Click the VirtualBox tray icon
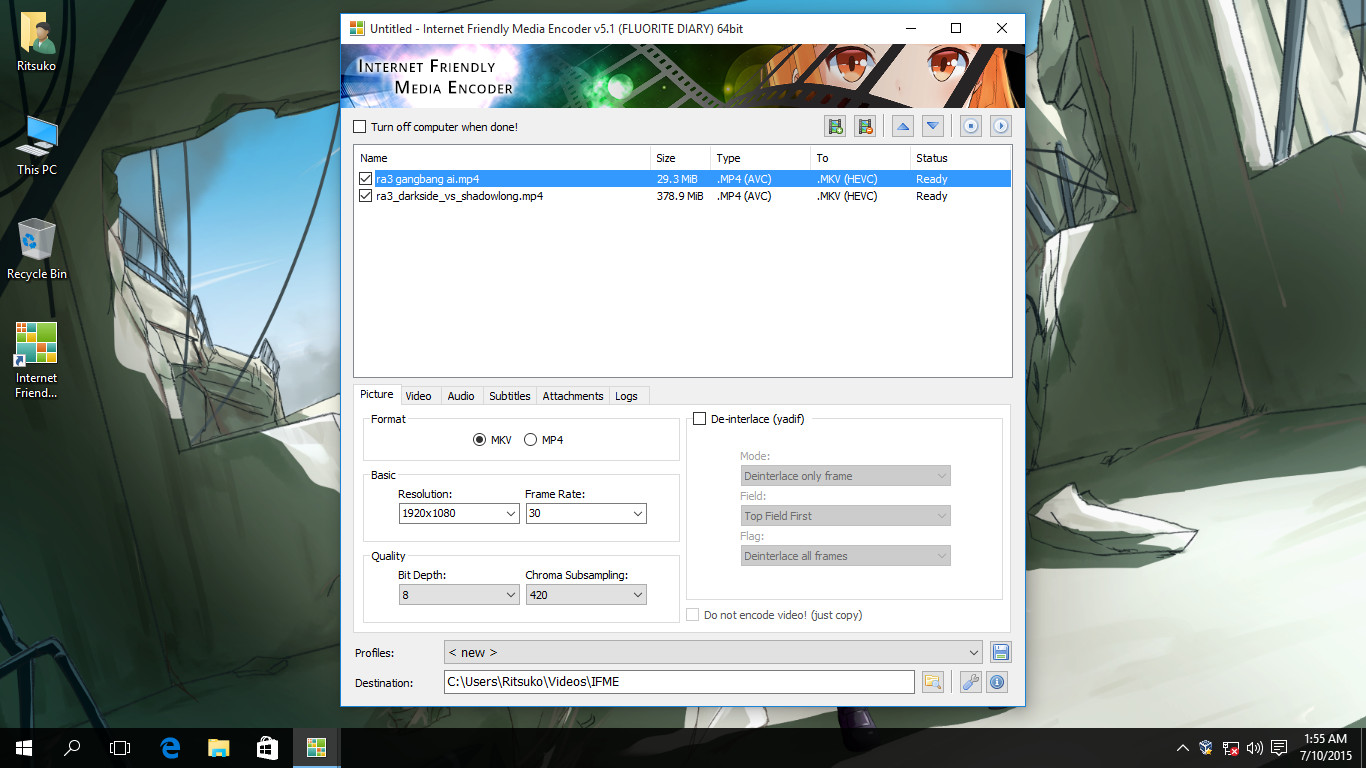This screenshot has height=768, width=1366. coord(1207,748)
